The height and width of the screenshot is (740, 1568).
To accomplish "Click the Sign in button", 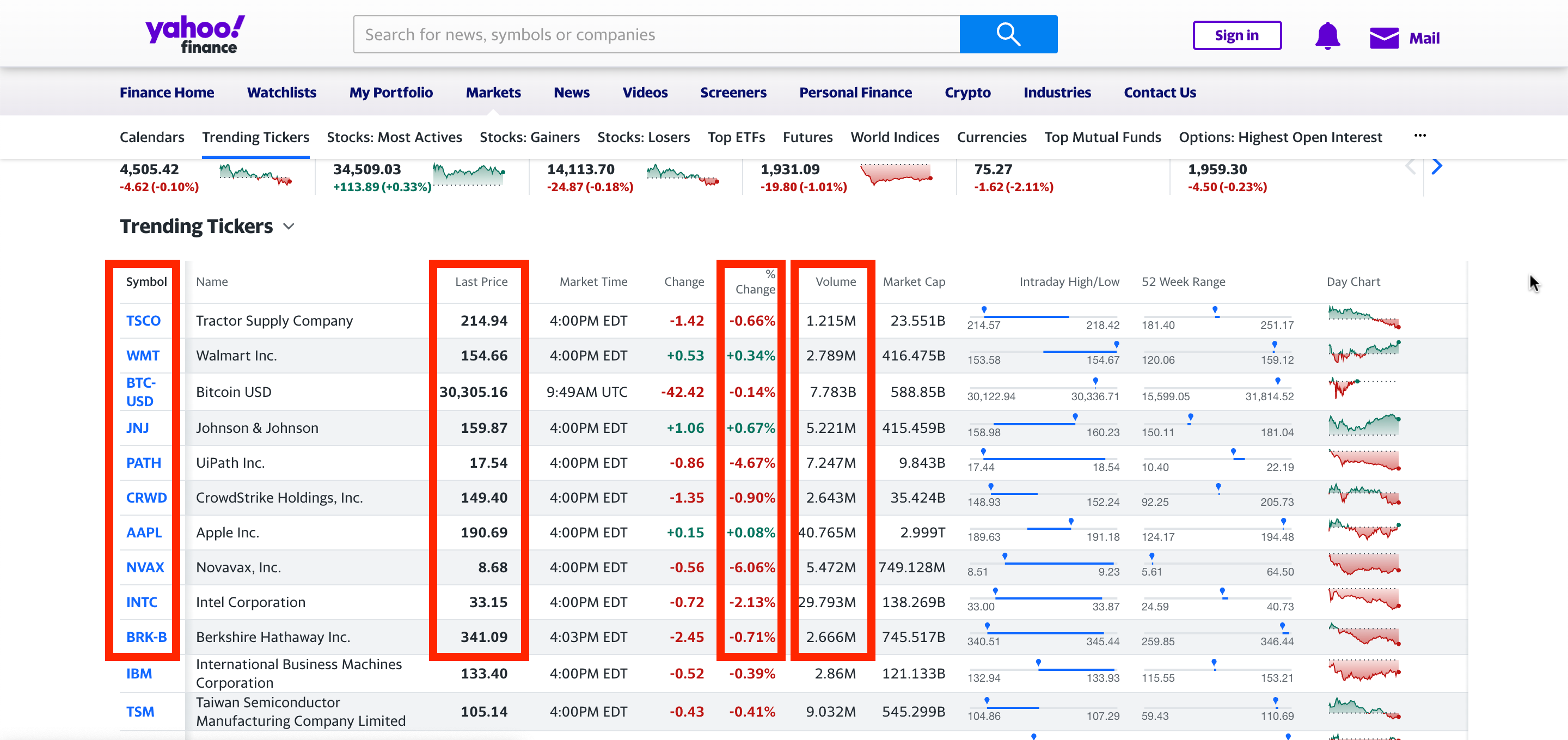I will [1236, 35].
